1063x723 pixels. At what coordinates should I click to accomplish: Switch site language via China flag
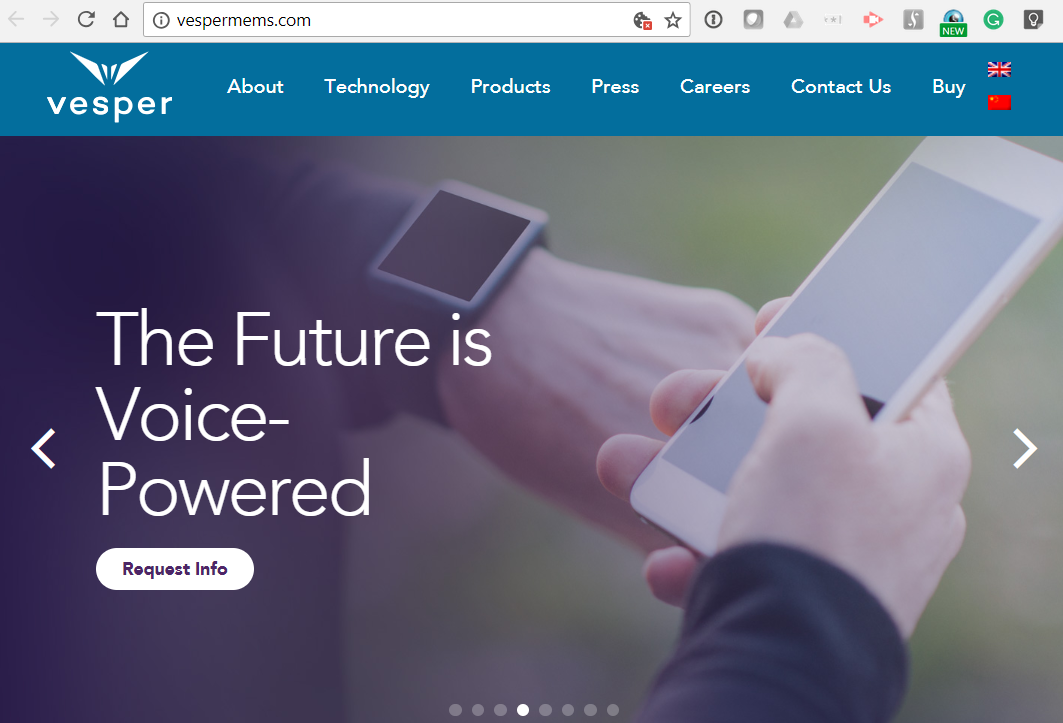tap(999, 102)
